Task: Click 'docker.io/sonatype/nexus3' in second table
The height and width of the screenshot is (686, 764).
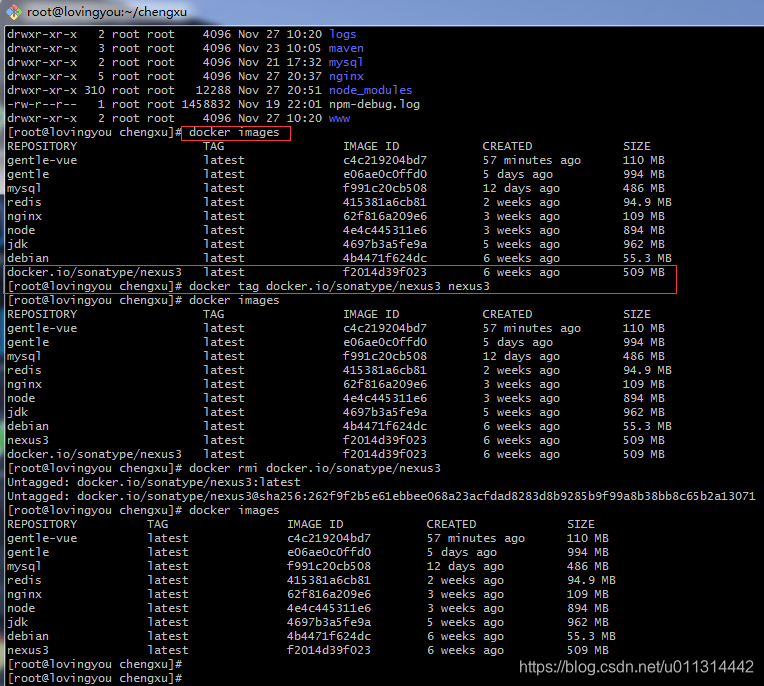Action: [95, 455]
